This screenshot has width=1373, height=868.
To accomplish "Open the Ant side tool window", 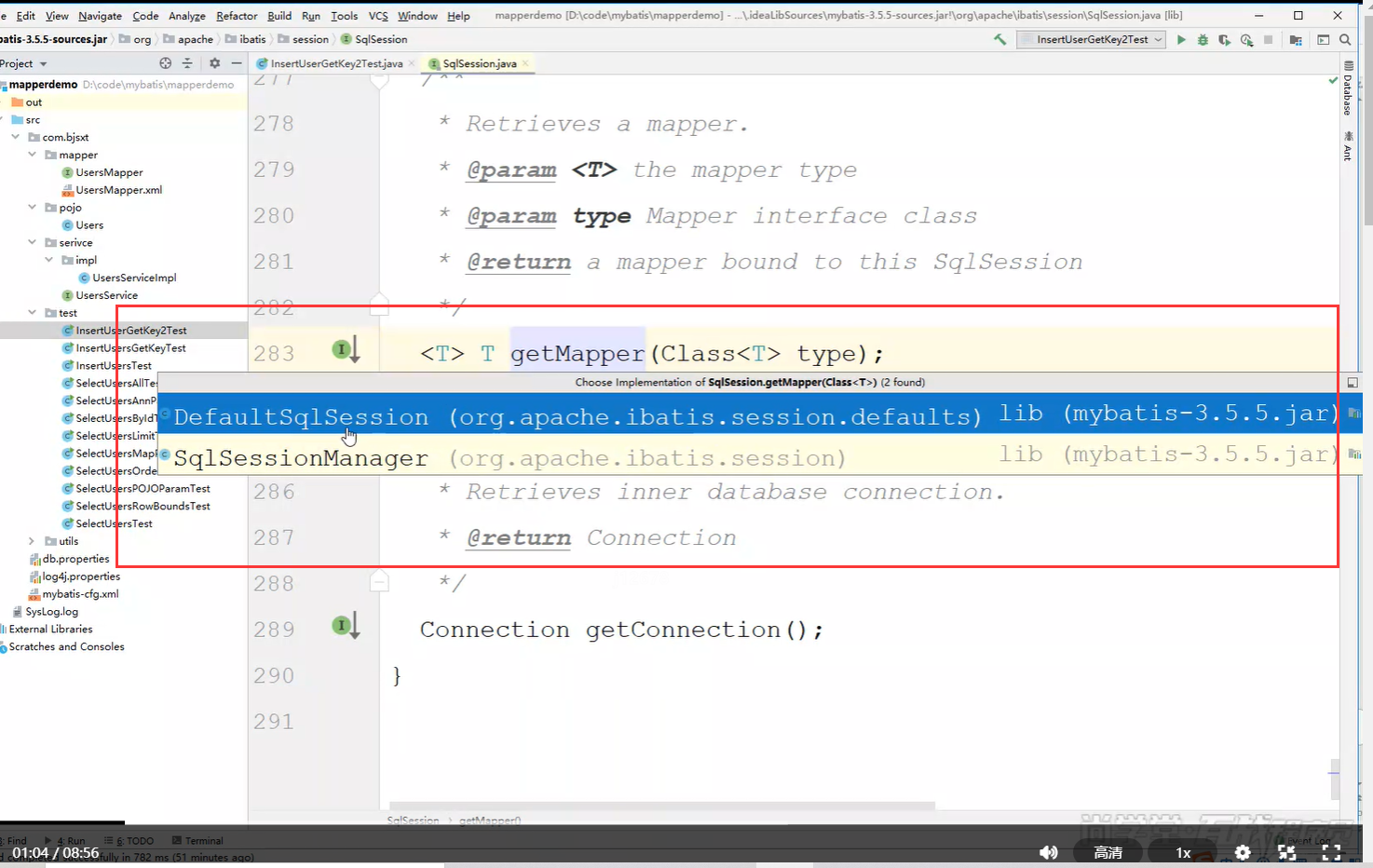I will click(1348, 146).
